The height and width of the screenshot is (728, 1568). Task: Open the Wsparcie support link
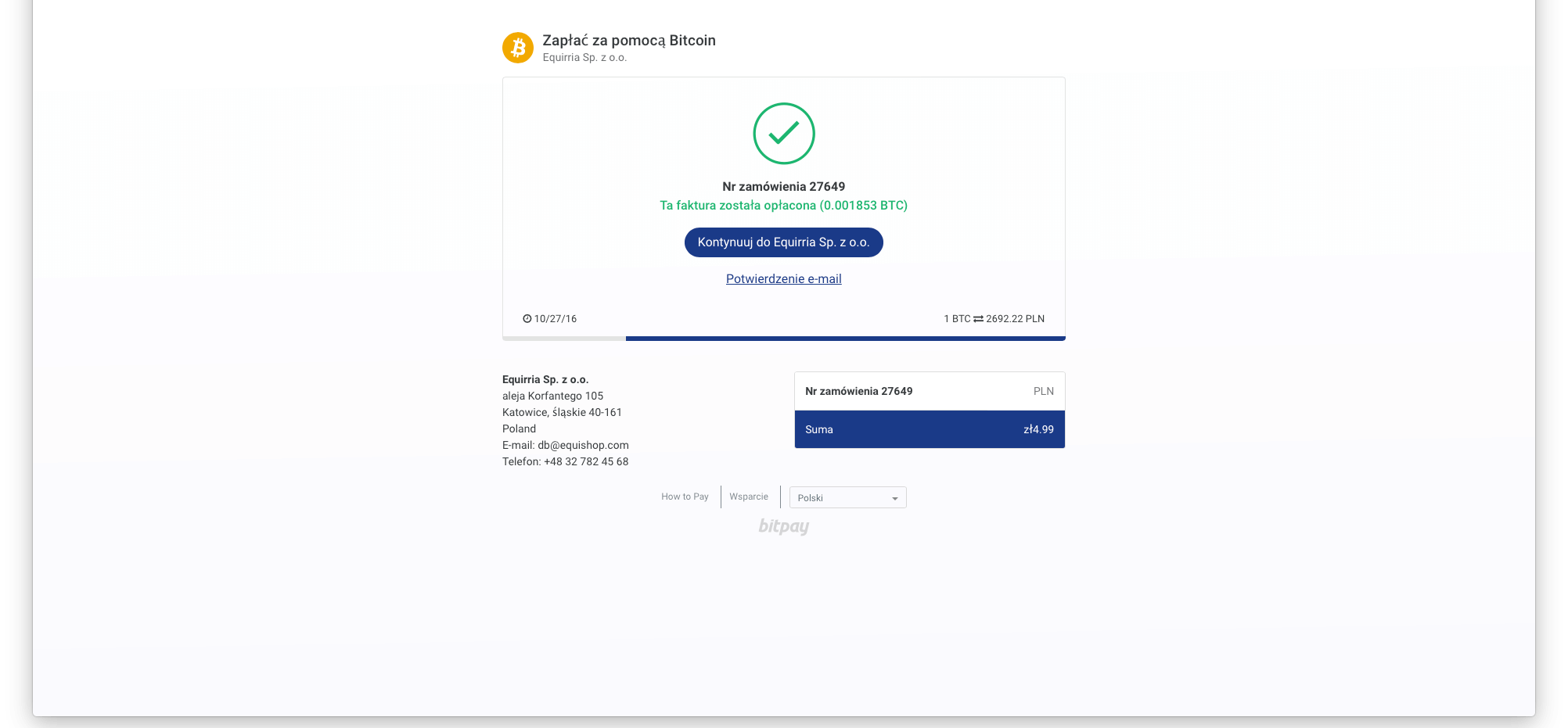tap(749, 497)
